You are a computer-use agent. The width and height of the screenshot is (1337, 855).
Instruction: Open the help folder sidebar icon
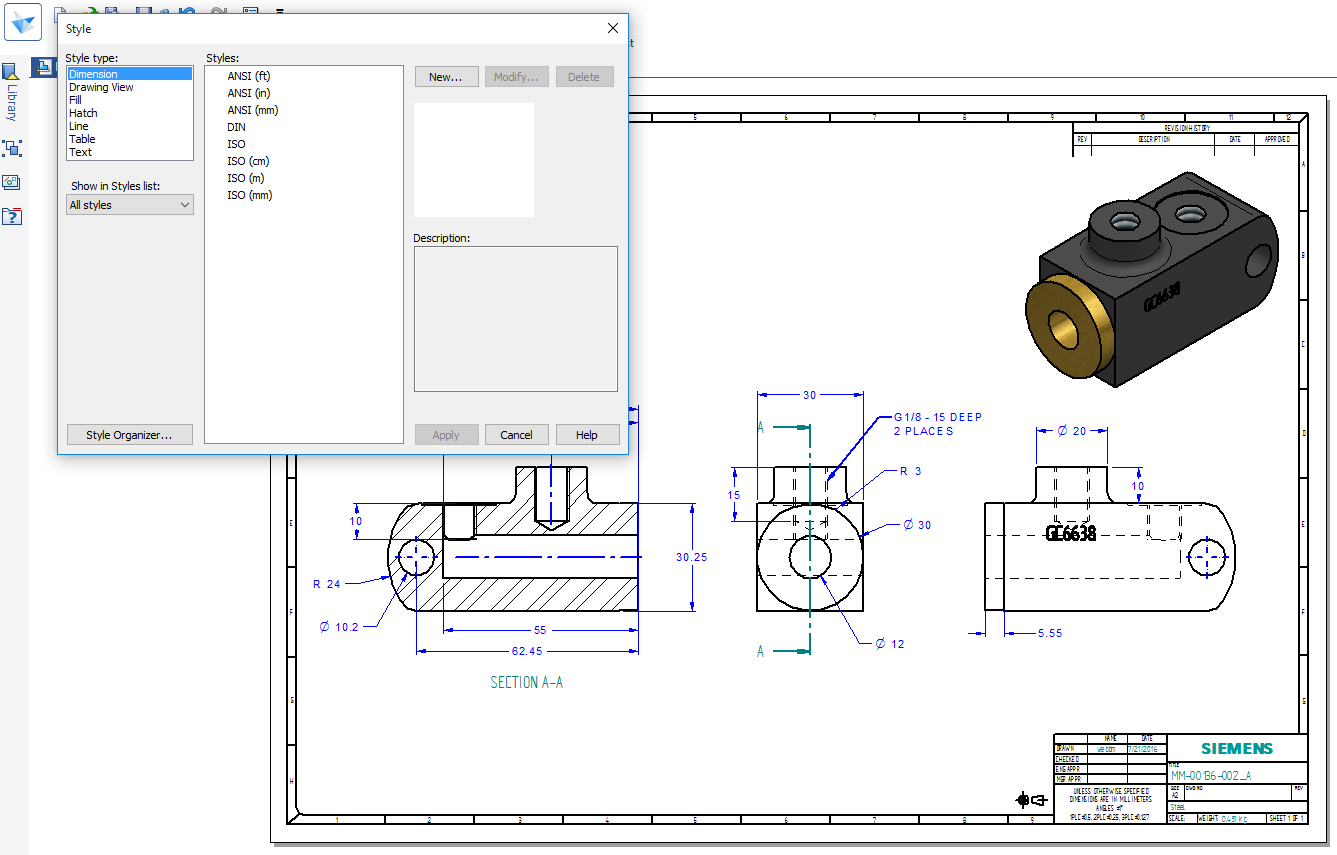pyautogui.click(x=12, y=216)
